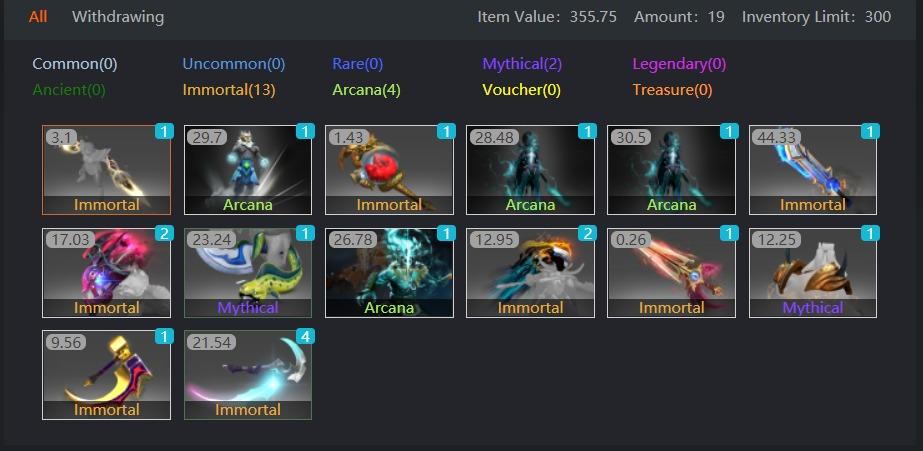
Task: Select the Arcana item priced 30.5
Action: click(672, 170)
